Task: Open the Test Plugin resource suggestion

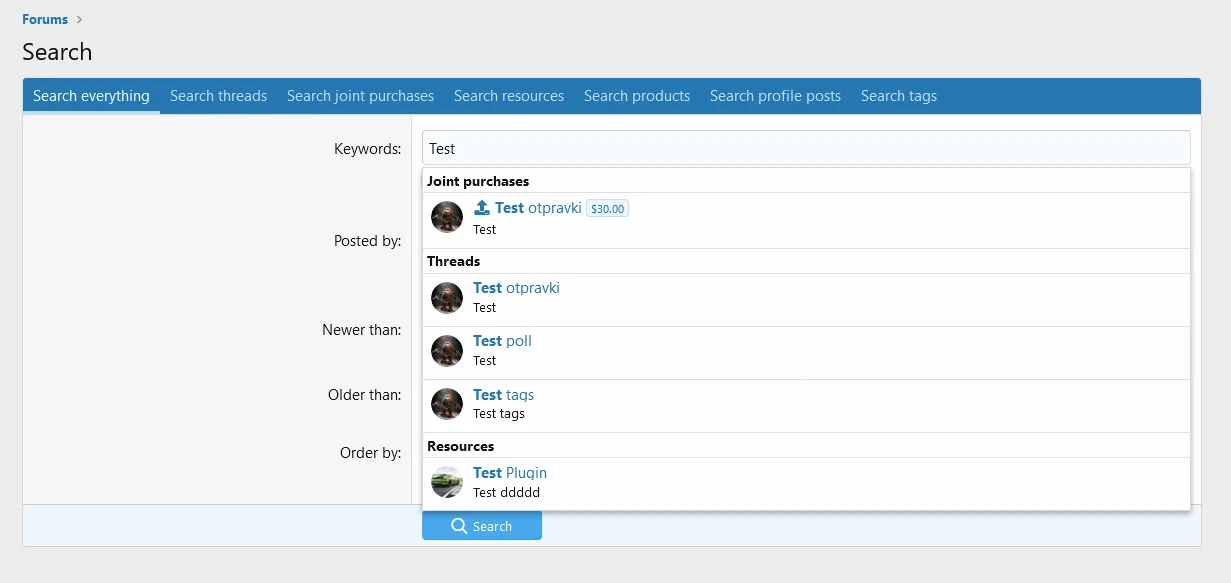Action: 510,473
